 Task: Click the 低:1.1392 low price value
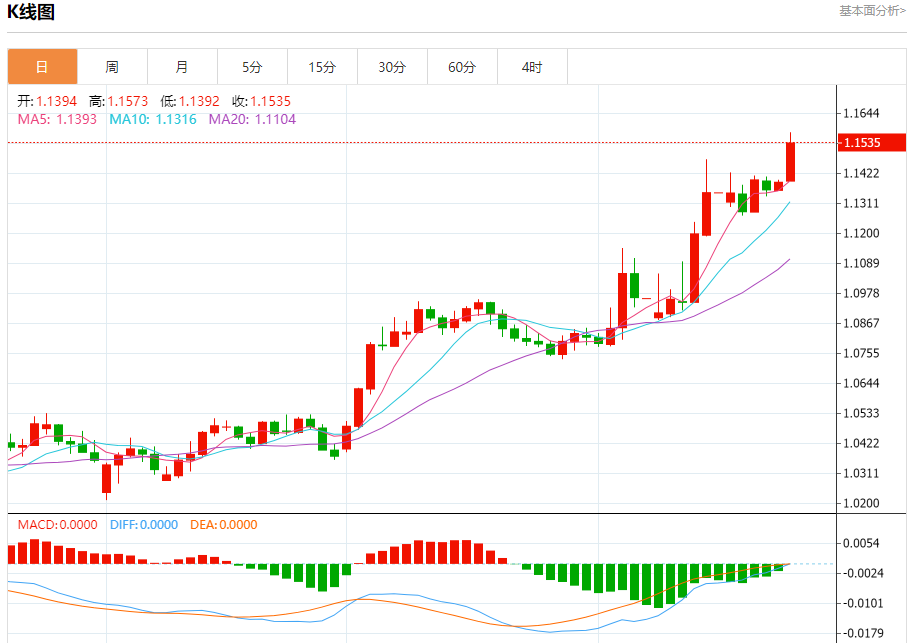point(190,101)
